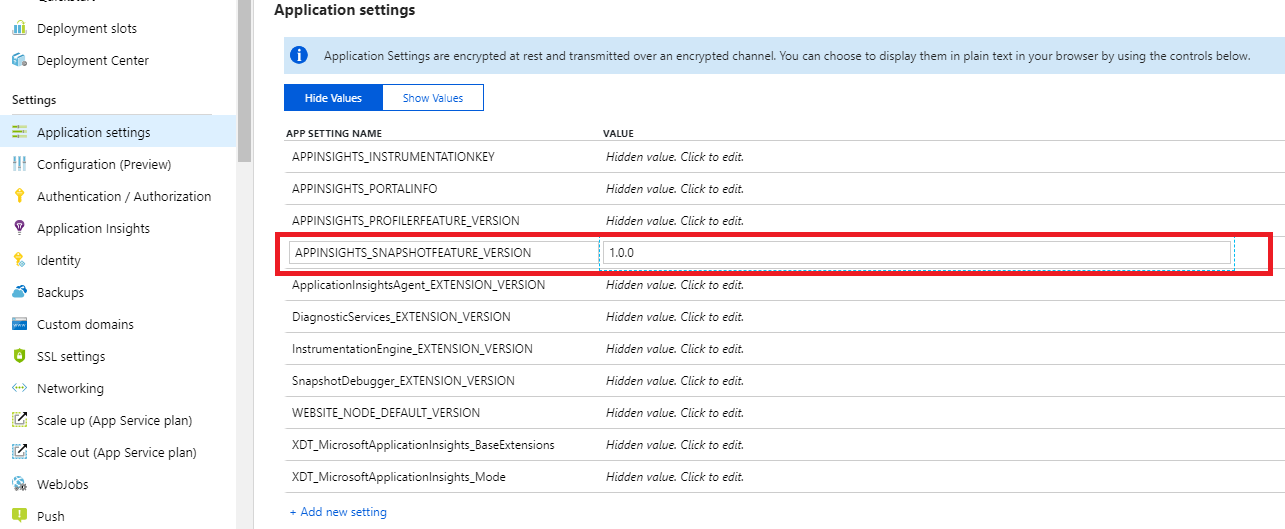Click the APPINSIGHTS_SNAPSHOTFEATURE_VERSION name field
This screenshot has width=1285, height=529.
click(x=442, y=253)
